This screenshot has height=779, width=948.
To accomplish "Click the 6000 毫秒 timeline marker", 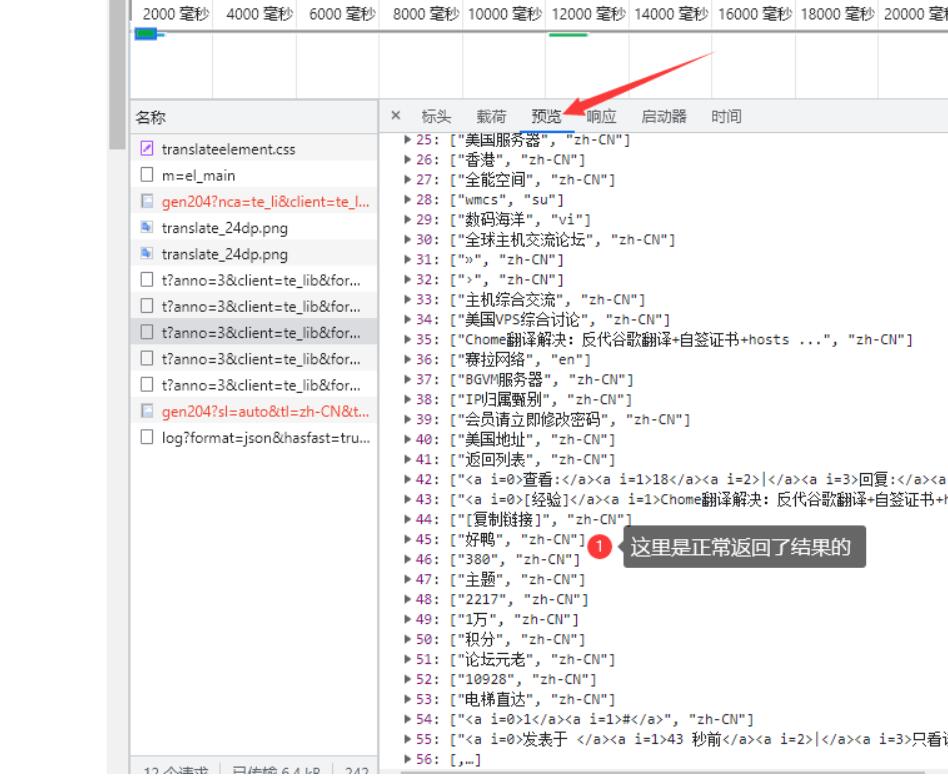I will 342,13.
